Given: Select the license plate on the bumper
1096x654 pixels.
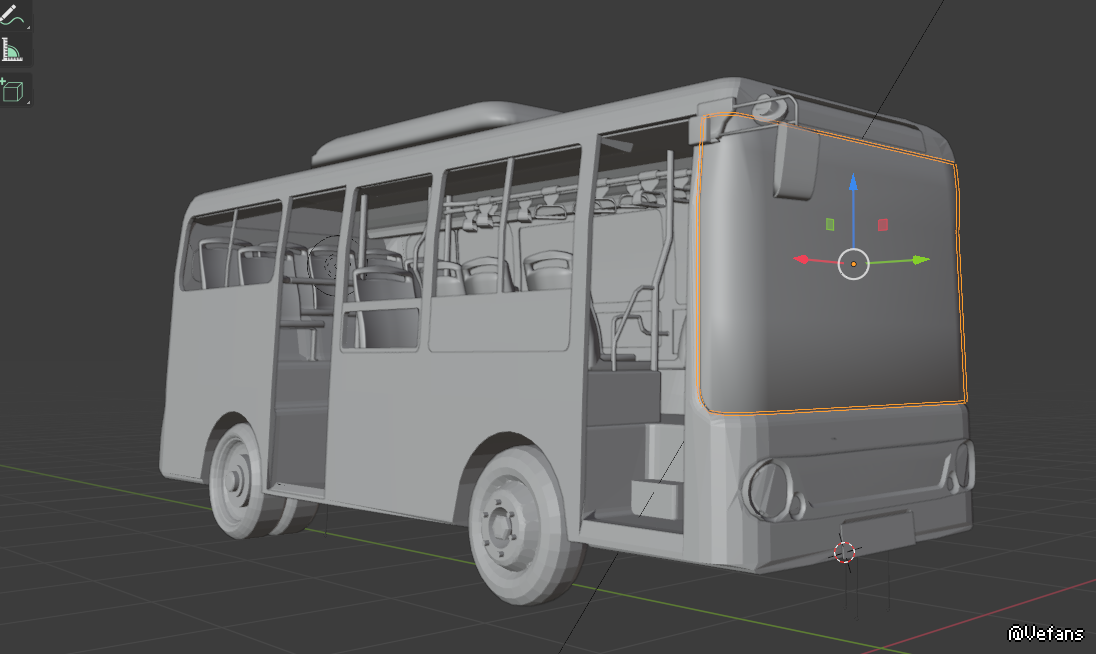Looking at the screenshot, I should 877,527.
